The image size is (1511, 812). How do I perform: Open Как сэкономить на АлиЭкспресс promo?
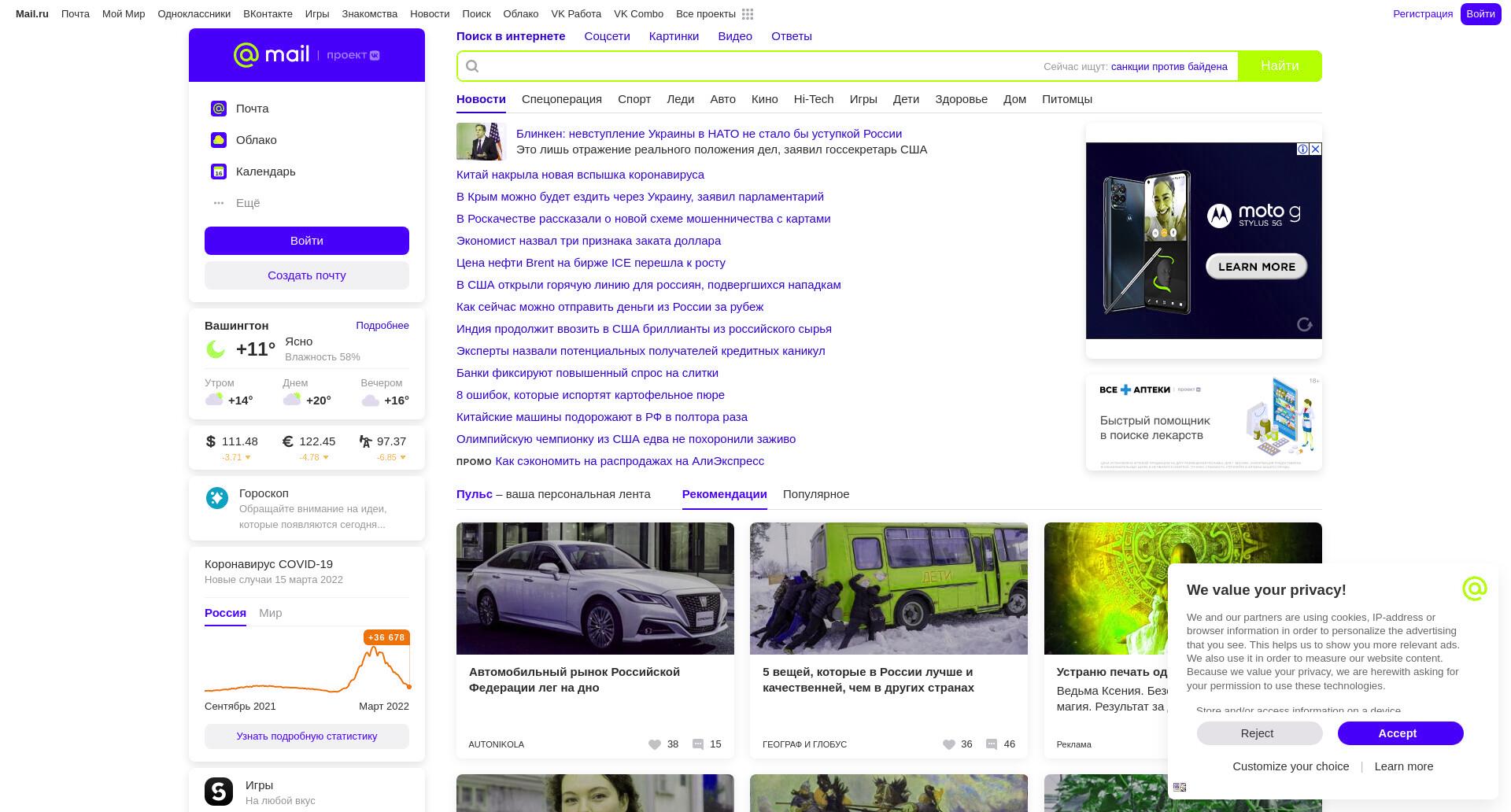pos(630,461)
